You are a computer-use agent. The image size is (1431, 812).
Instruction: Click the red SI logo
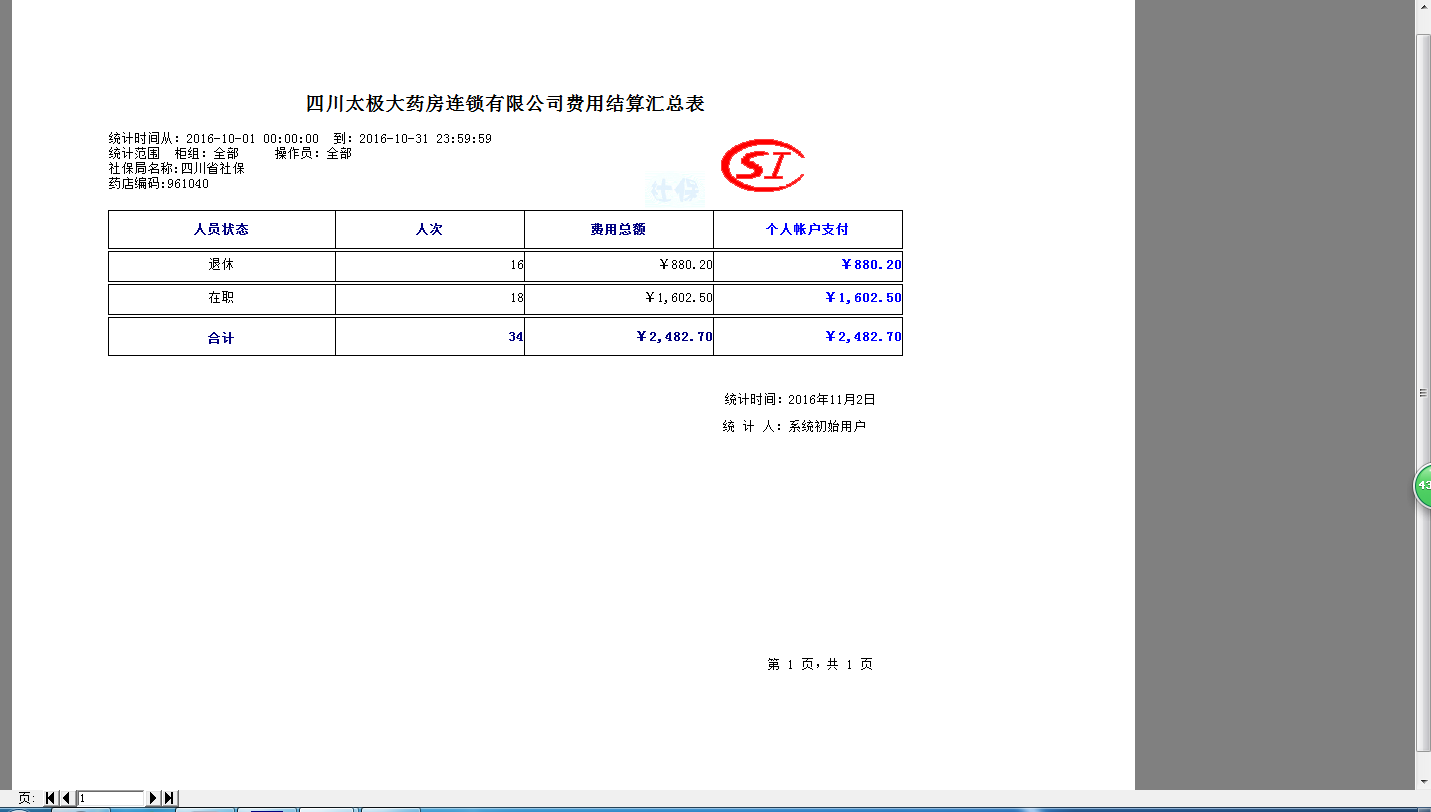763,165
